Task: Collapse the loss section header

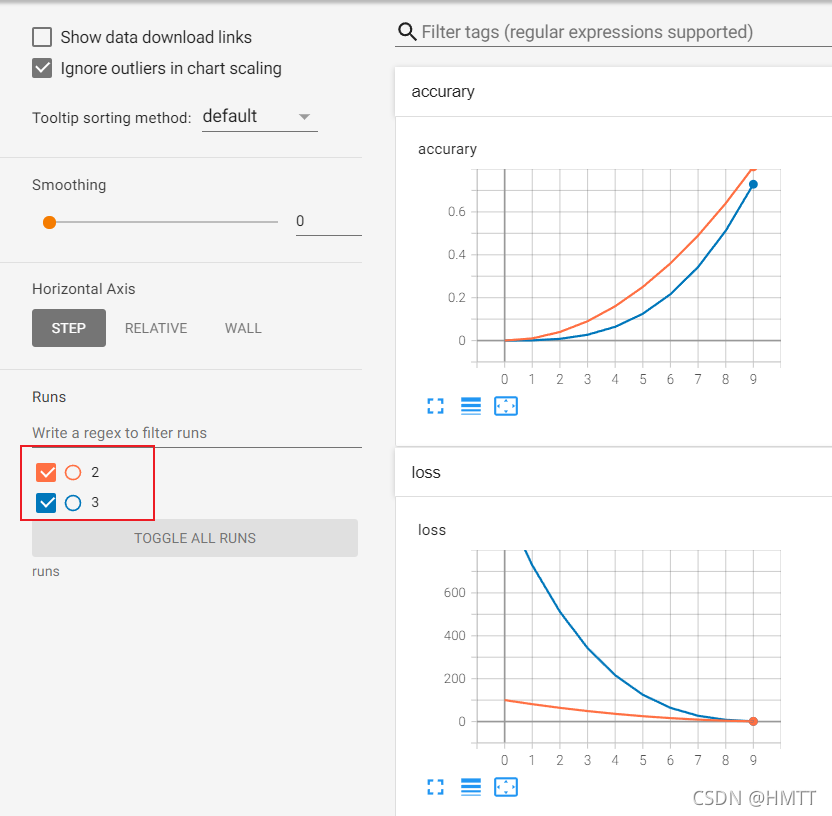Action: [x=613, y=472]
